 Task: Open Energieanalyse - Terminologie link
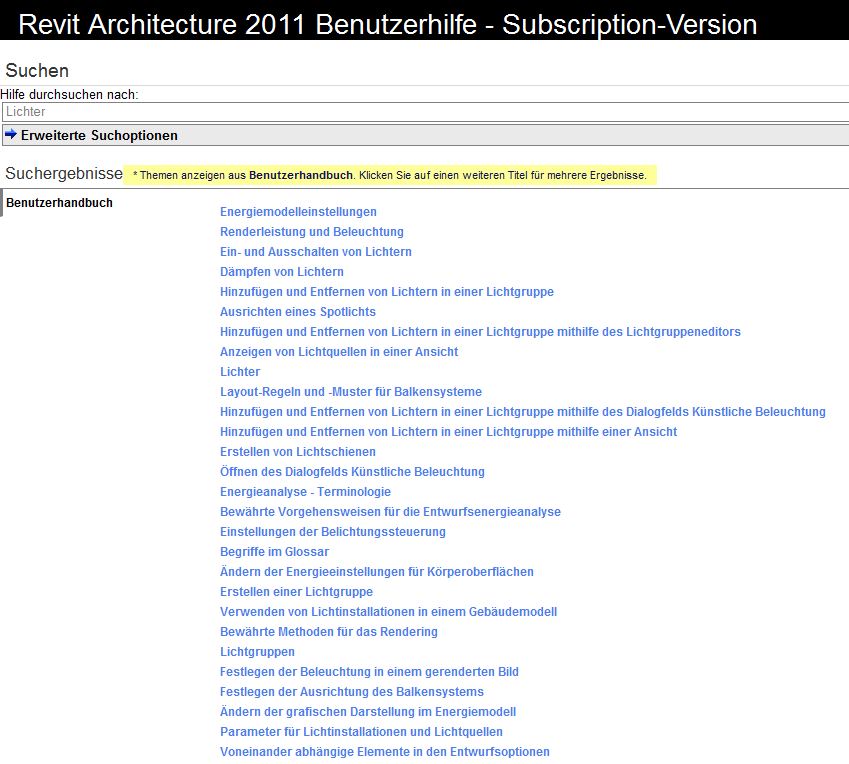(305, 492)
